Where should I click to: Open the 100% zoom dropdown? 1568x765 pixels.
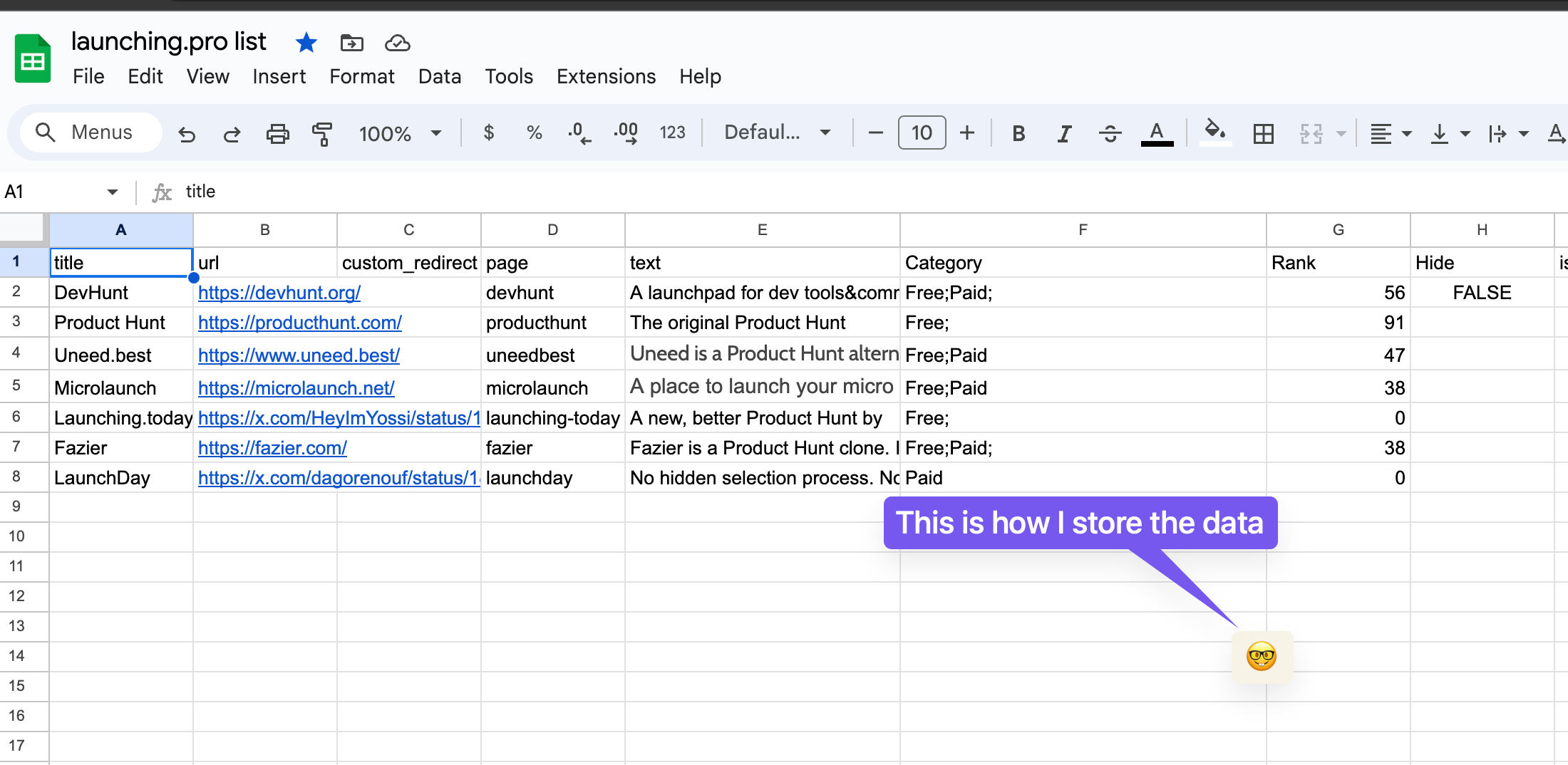pos(400,133)
